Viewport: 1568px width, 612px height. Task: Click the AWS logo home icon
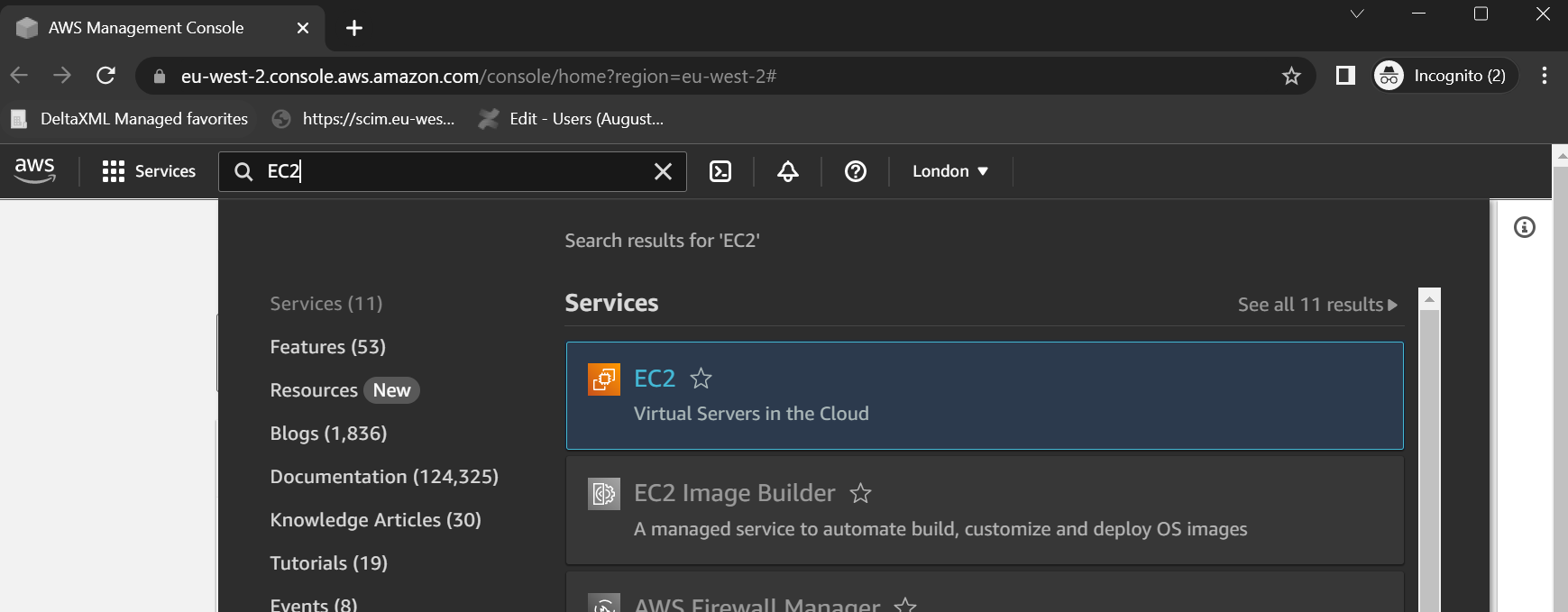[x=35, y=170]
